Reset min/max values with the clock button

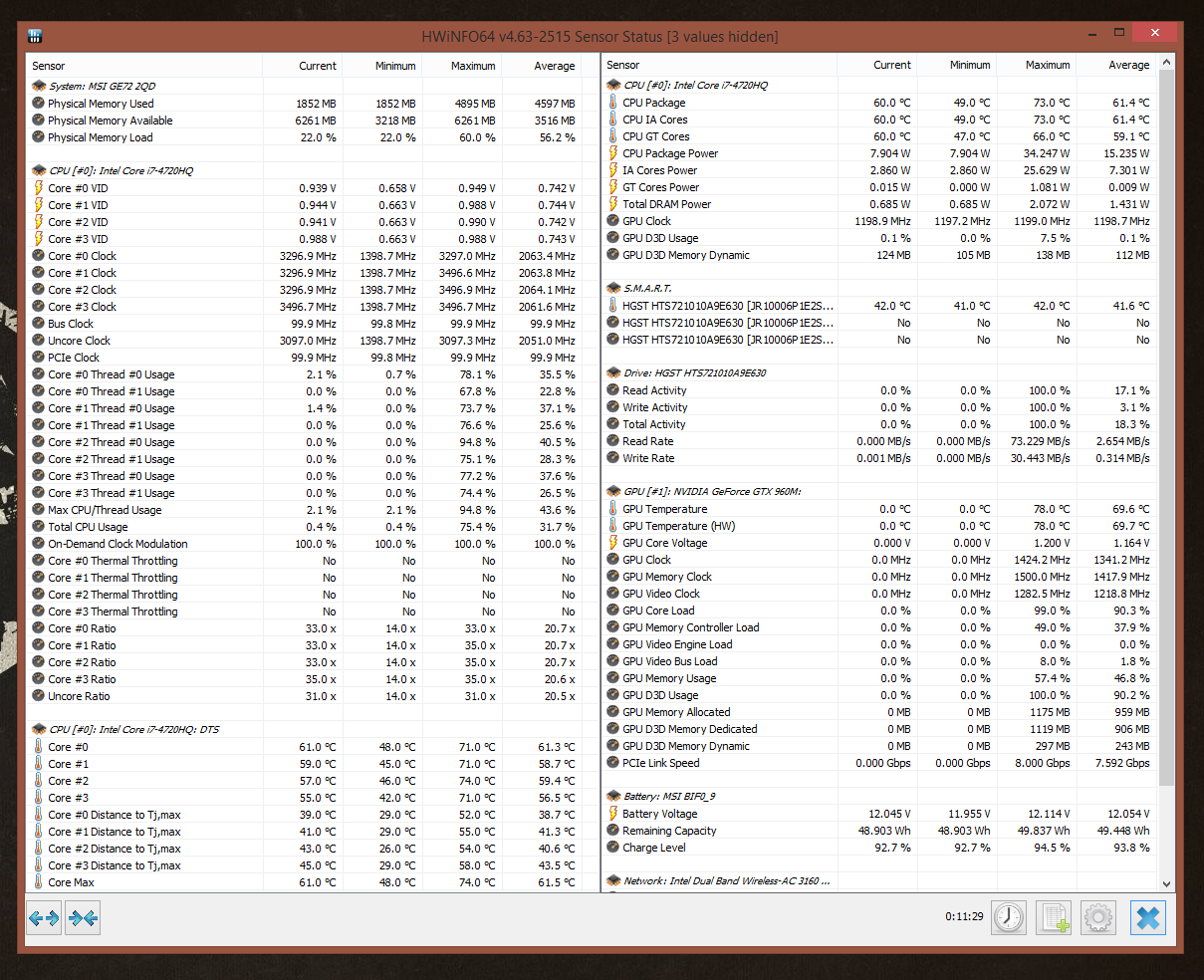pyautogui.click(x=1009, y=917)
